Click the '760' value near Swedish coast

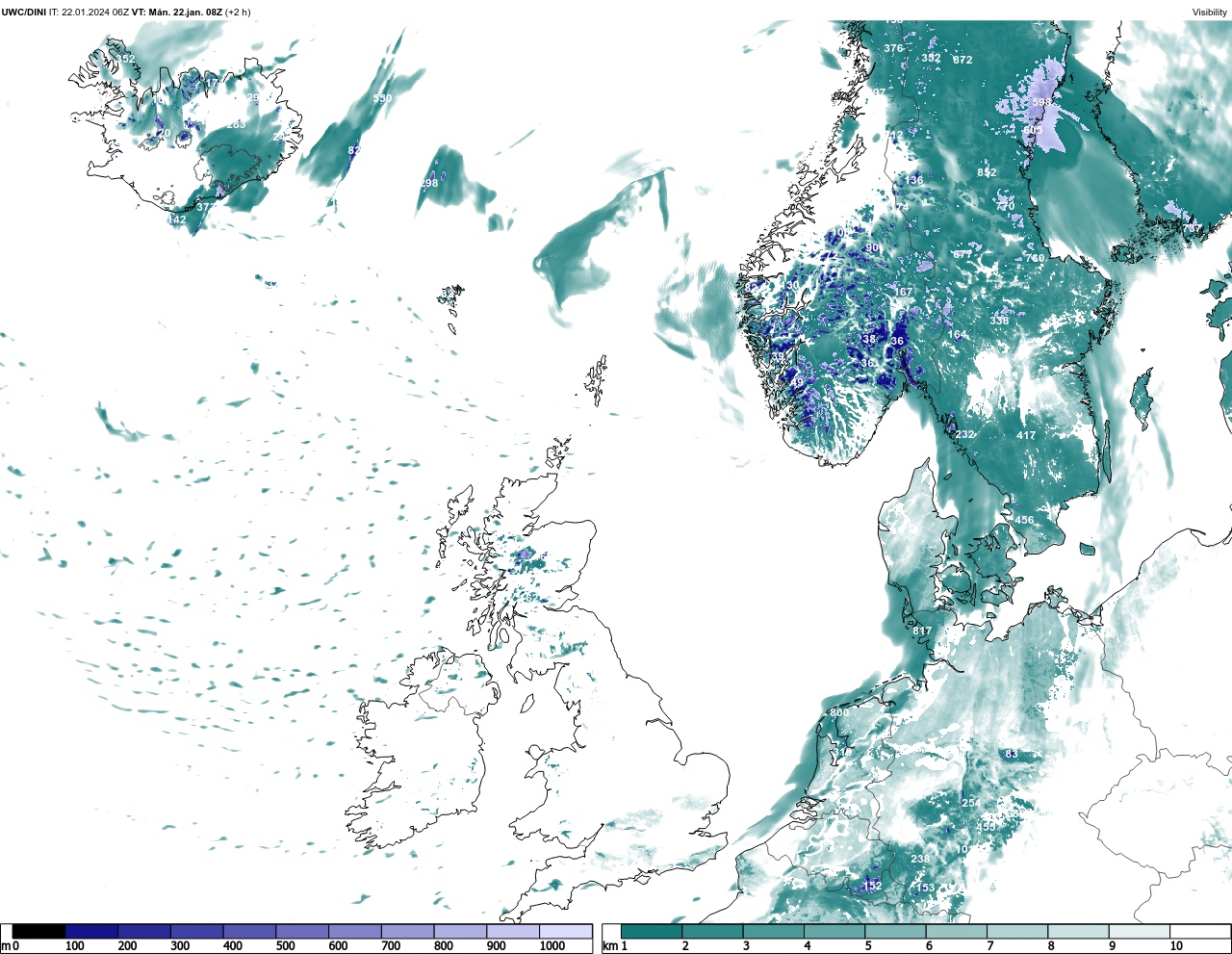click(x=1035, y=258)
